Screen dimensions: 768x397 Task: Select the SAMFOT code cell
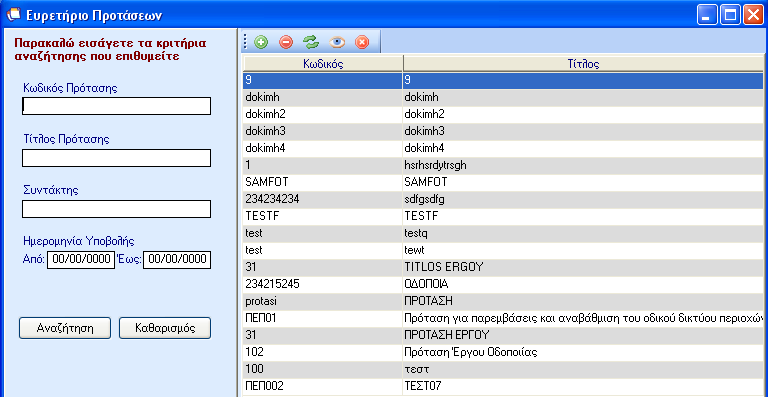(323, 182)
